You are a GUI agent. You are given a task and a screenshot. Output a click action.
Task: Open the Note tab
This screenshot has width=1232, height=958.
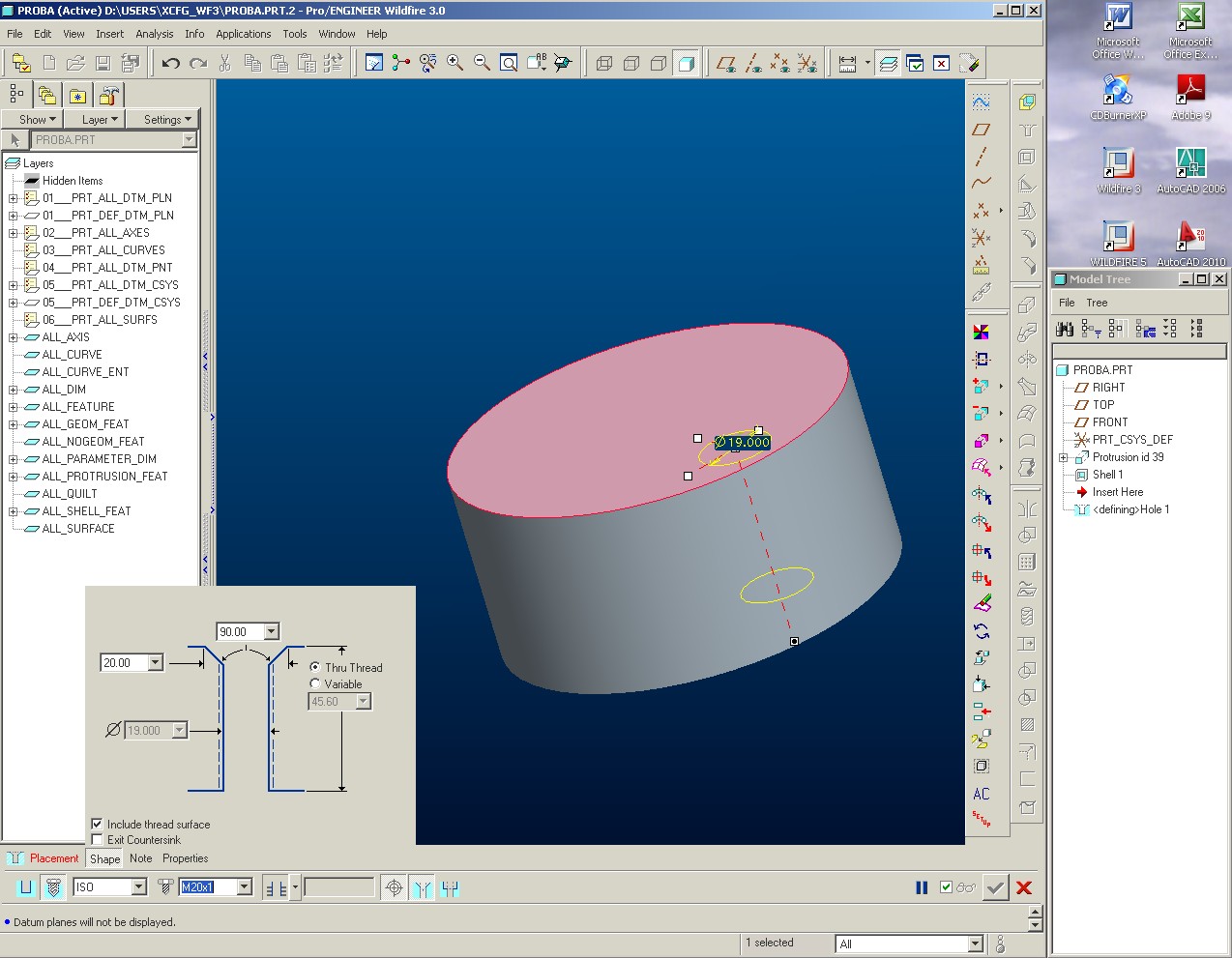click(141, 858)
